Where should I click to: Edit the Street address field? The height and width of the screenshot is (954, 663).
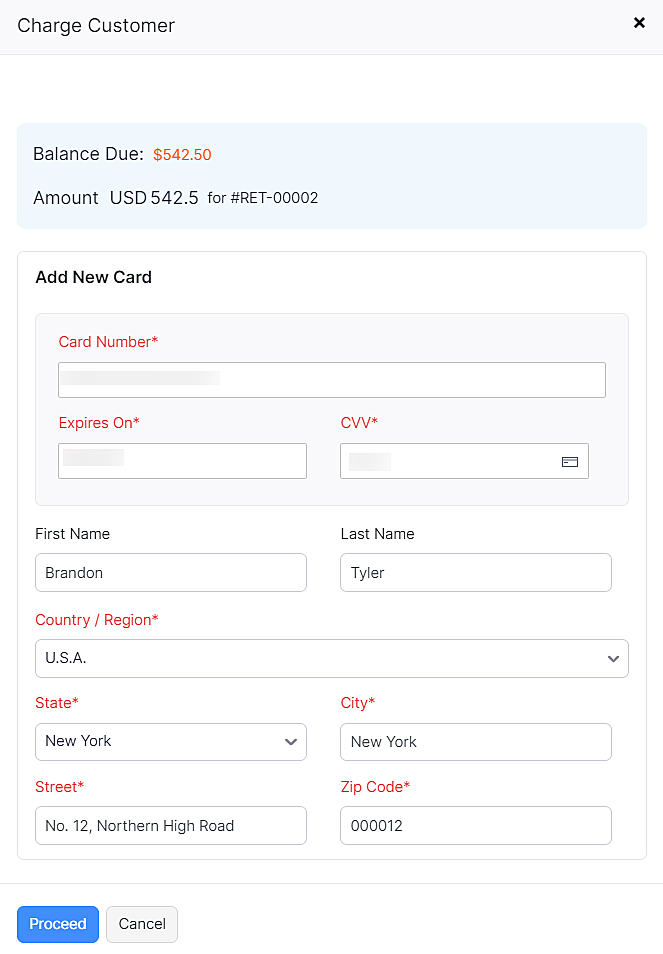click(170, 826)
